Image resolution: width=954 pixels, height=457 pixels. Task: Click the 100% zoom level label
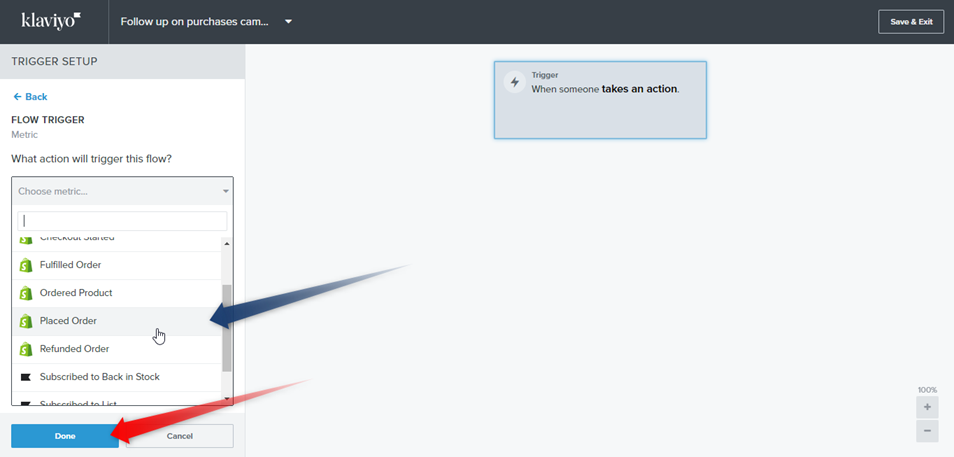(927, 389)
